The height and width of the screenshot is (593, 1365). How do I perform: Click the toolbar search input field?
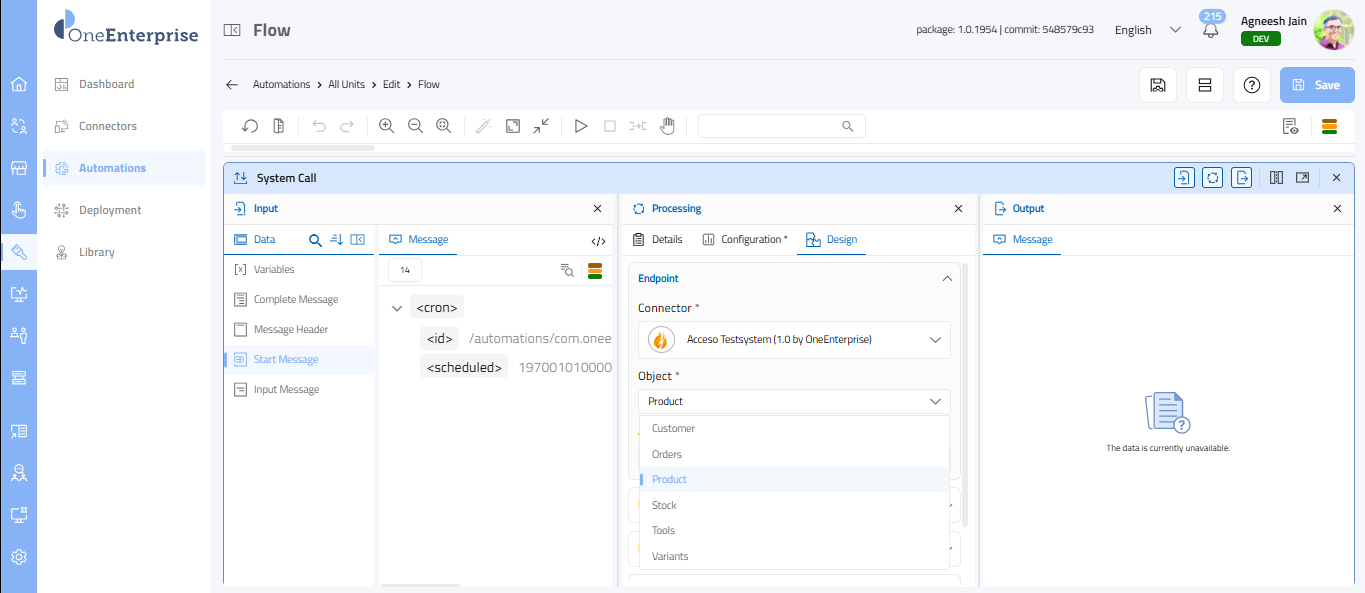pyautogui.click(x=770, y=126)
